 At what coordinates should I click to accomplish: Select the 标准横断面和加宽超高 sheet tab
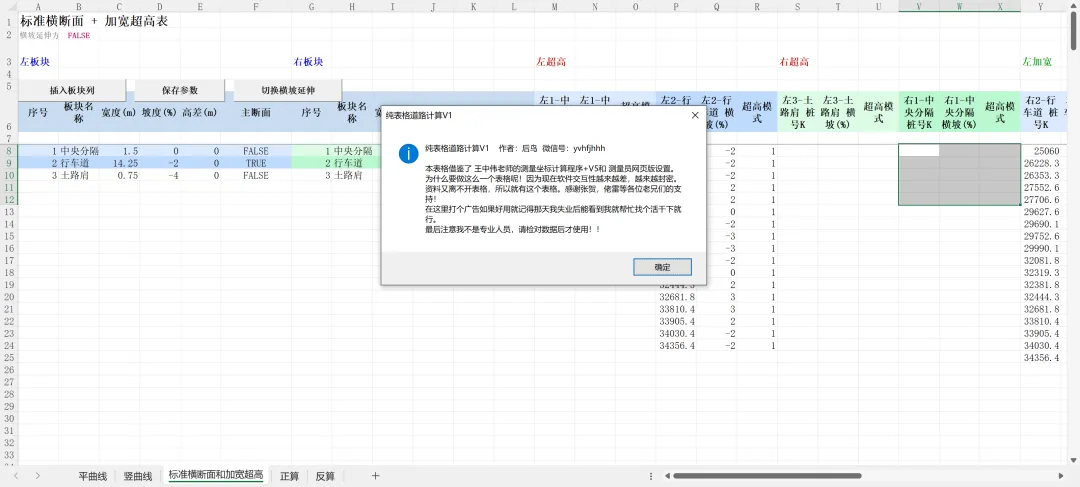point(216,476)
